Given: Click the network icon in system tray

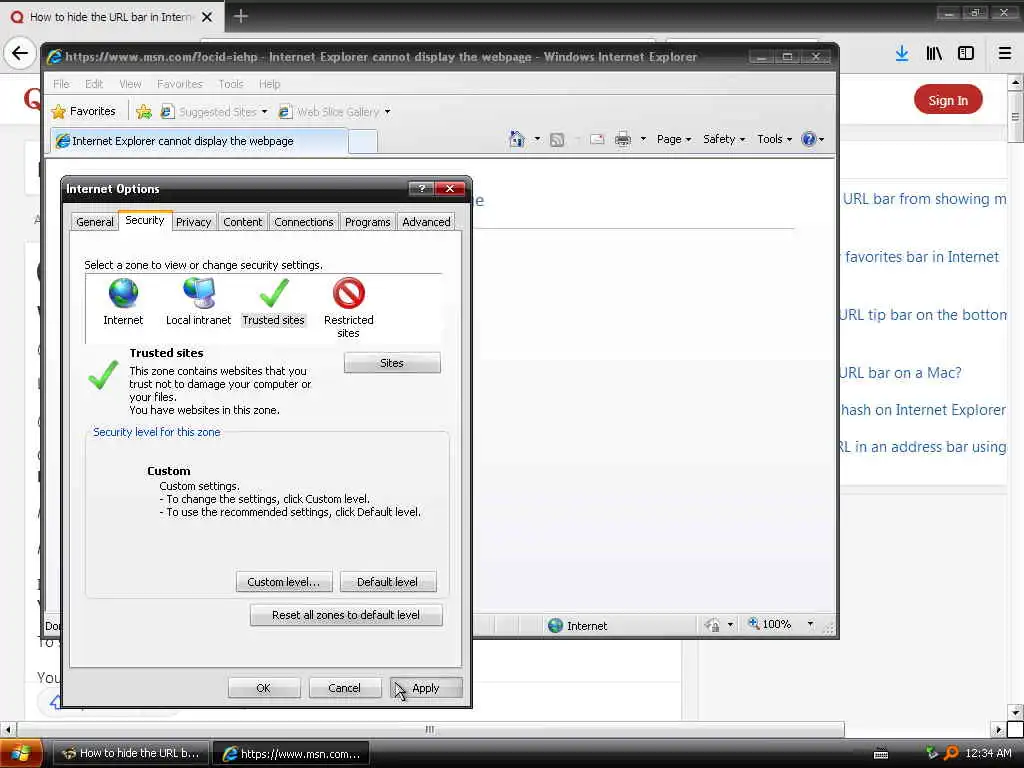Looking at the screenshot, I should (x=932, y=753).
